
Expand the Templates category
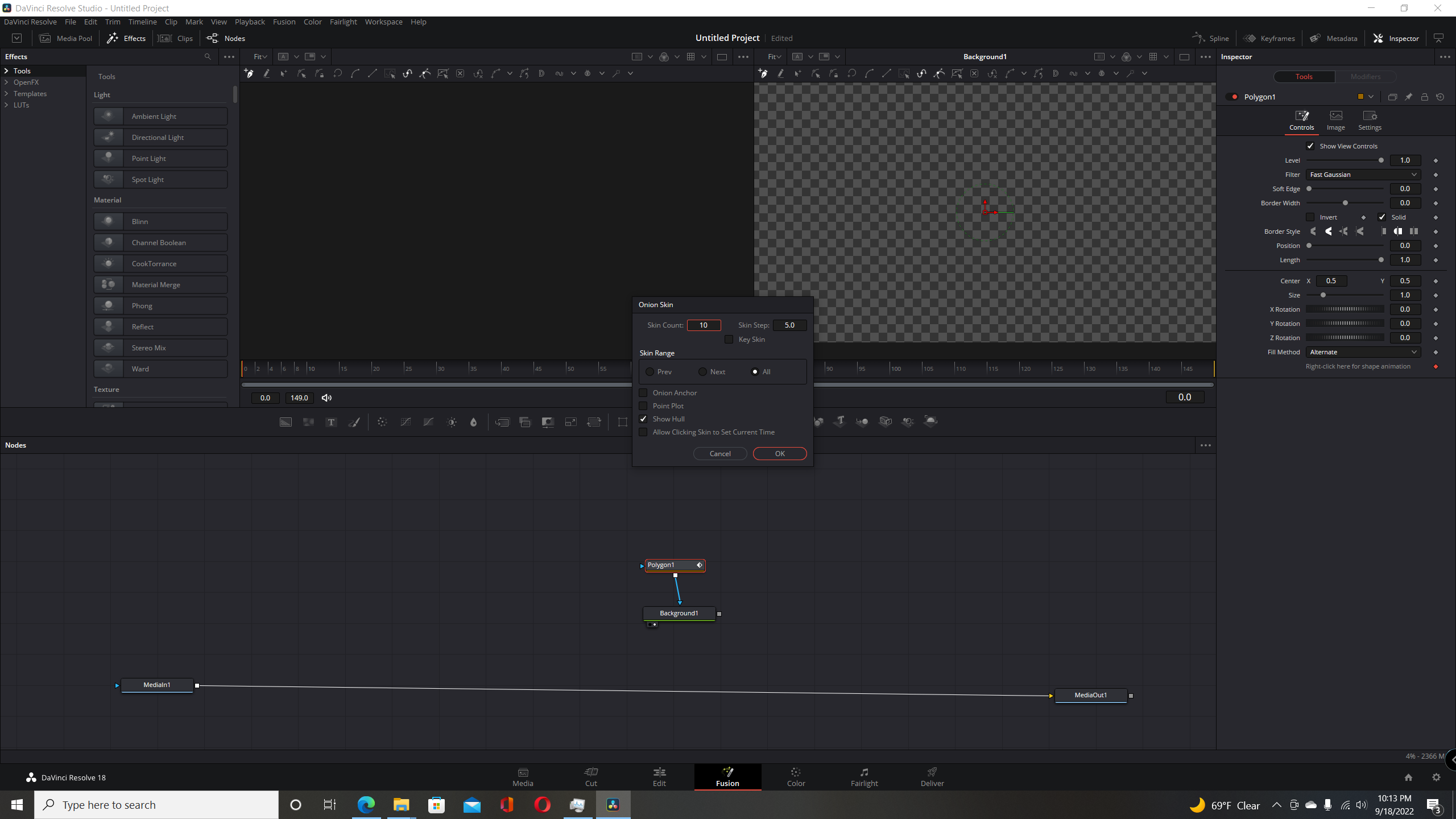pyautogui.click(x=6, y=94)
